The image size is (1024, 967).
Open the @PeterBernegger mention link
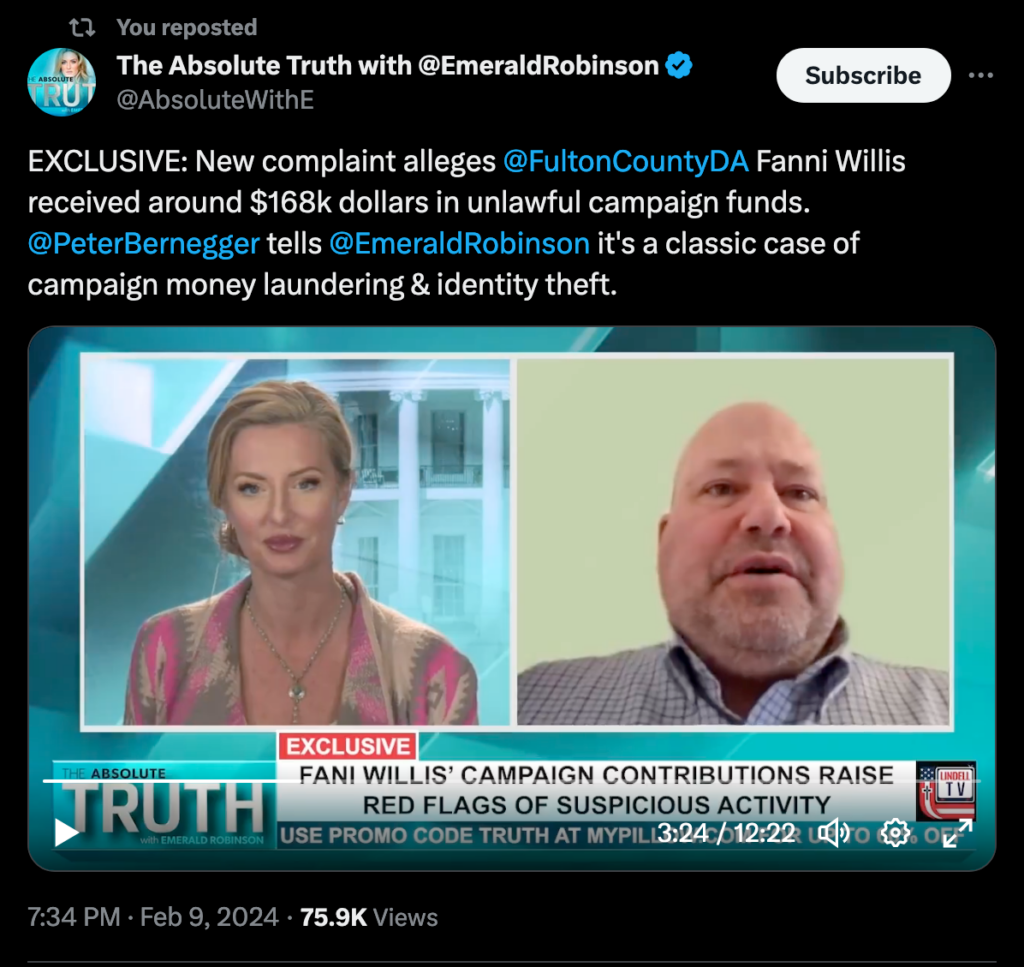[x=144, y=244]
